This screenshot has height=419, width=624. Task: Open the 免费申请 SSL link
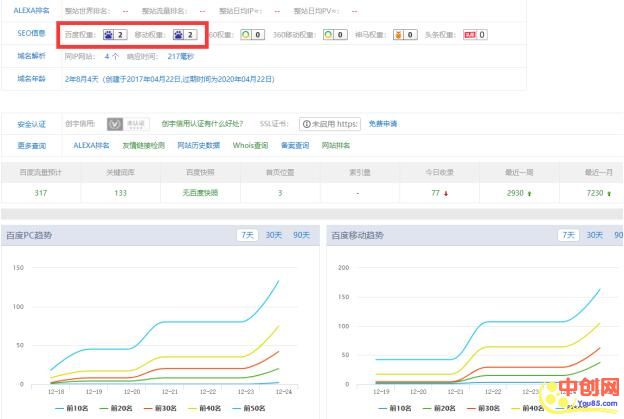pyautogui.click(x=382, y=124)
